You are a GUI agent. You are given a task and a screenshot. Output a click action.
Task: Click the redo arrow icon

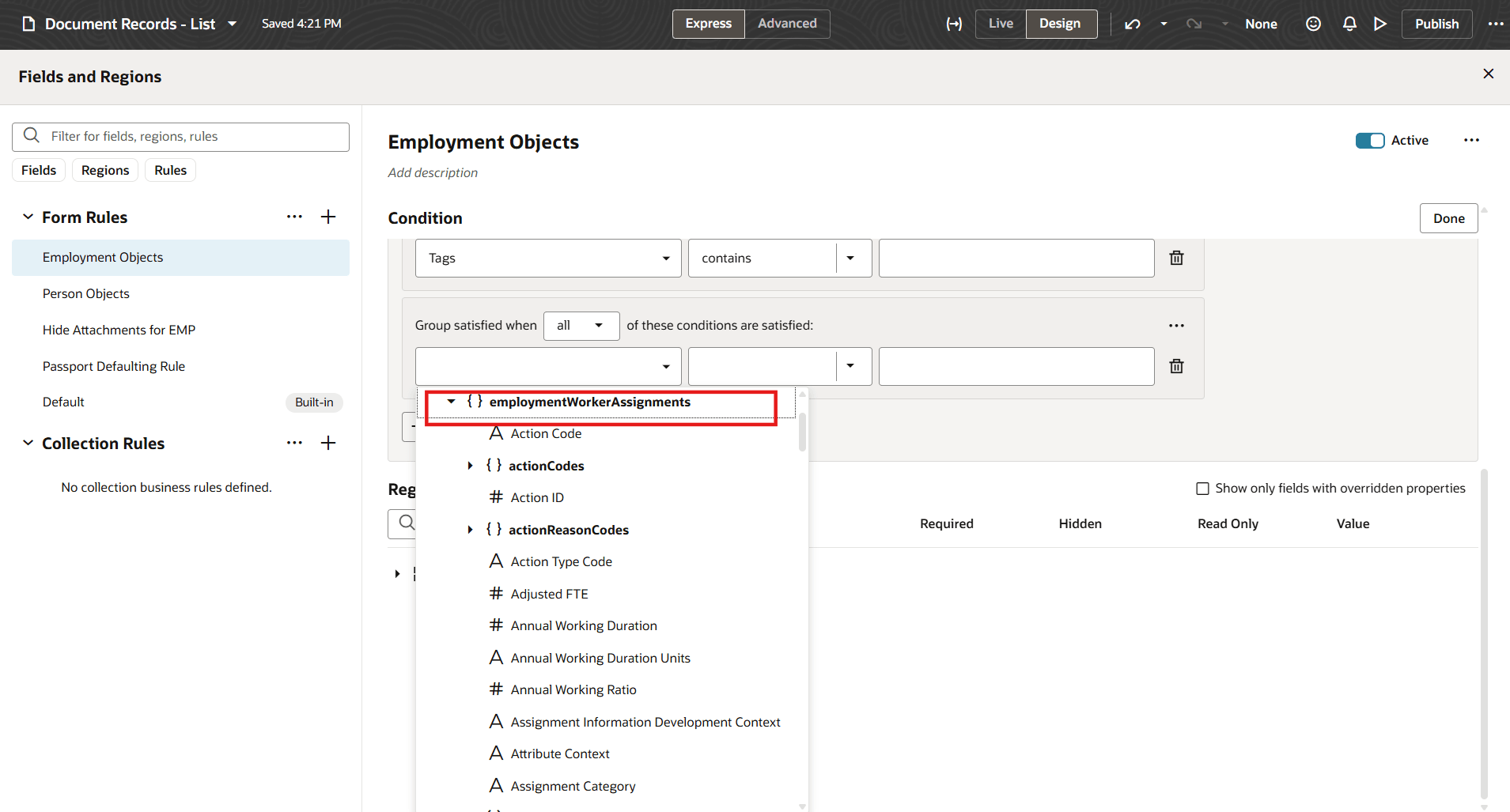coord(1194,24)
